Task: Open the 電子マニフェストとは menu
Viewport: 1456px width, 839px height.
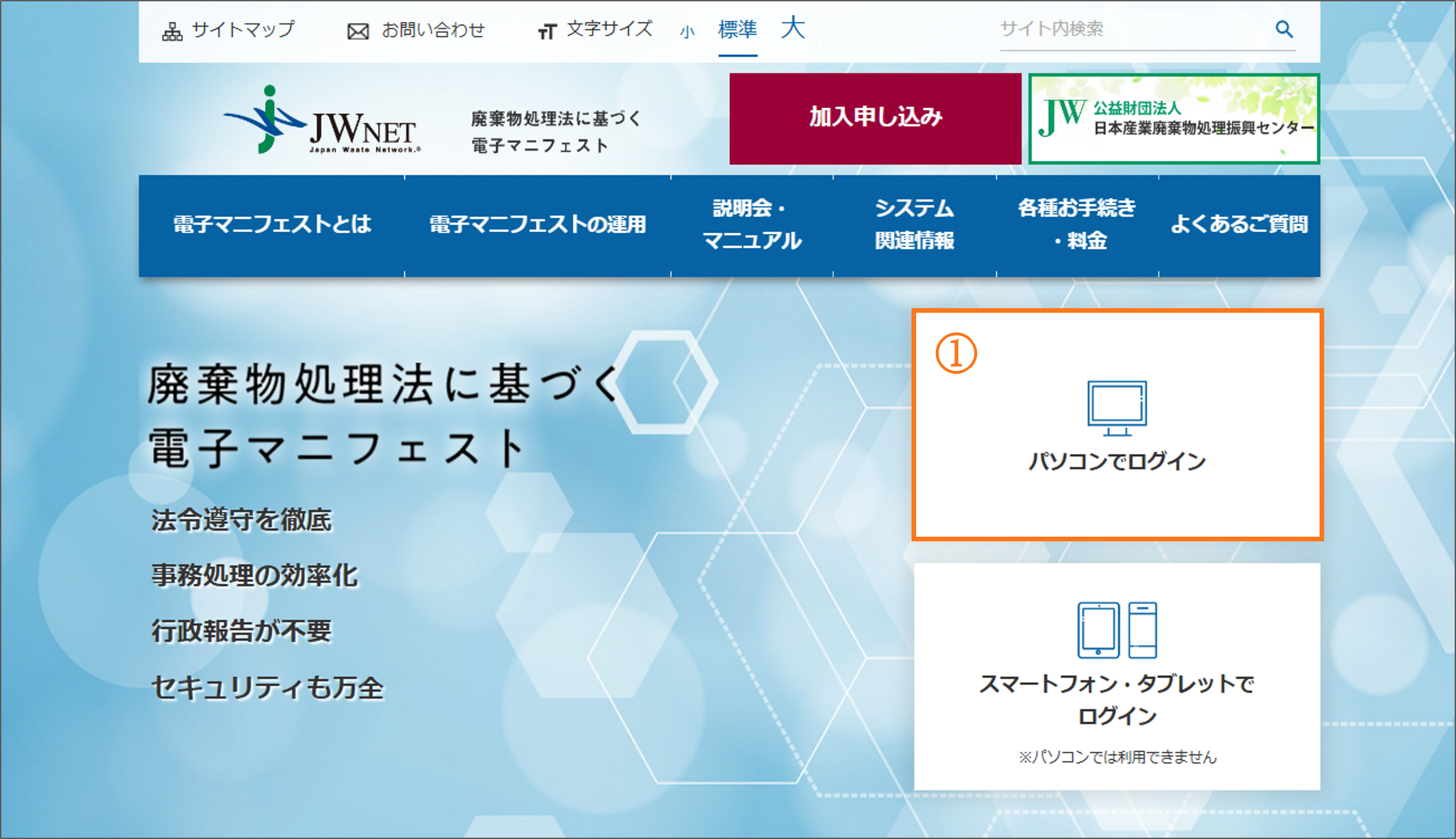Action: pyautogui.click(x=272, y=225)
